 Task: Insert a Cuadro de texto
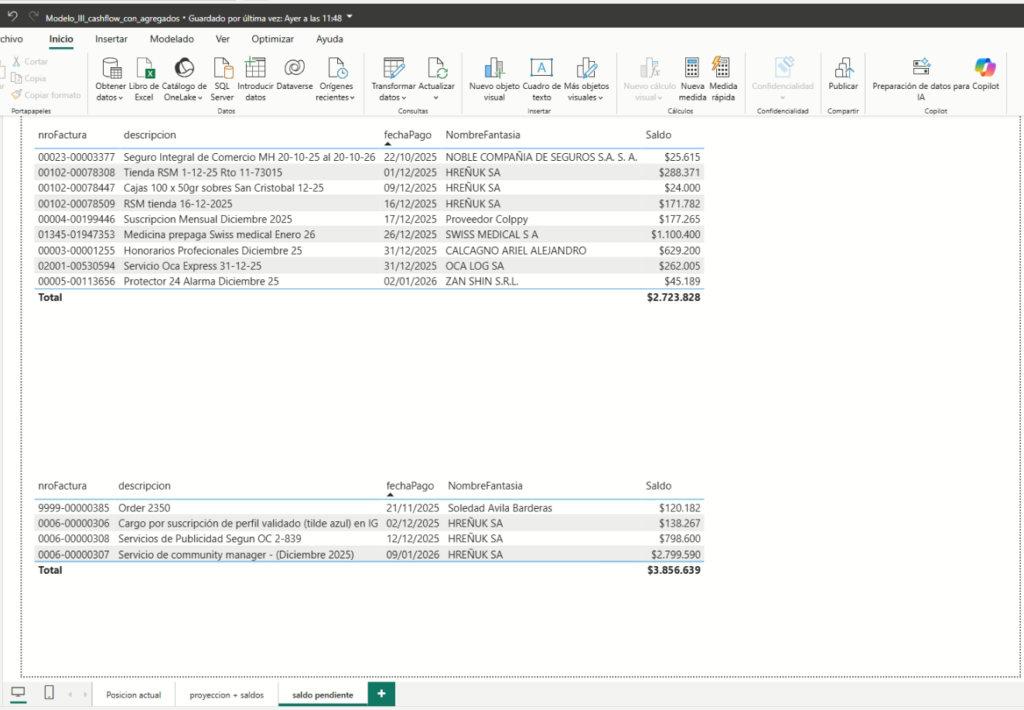(x=541, y=69)
